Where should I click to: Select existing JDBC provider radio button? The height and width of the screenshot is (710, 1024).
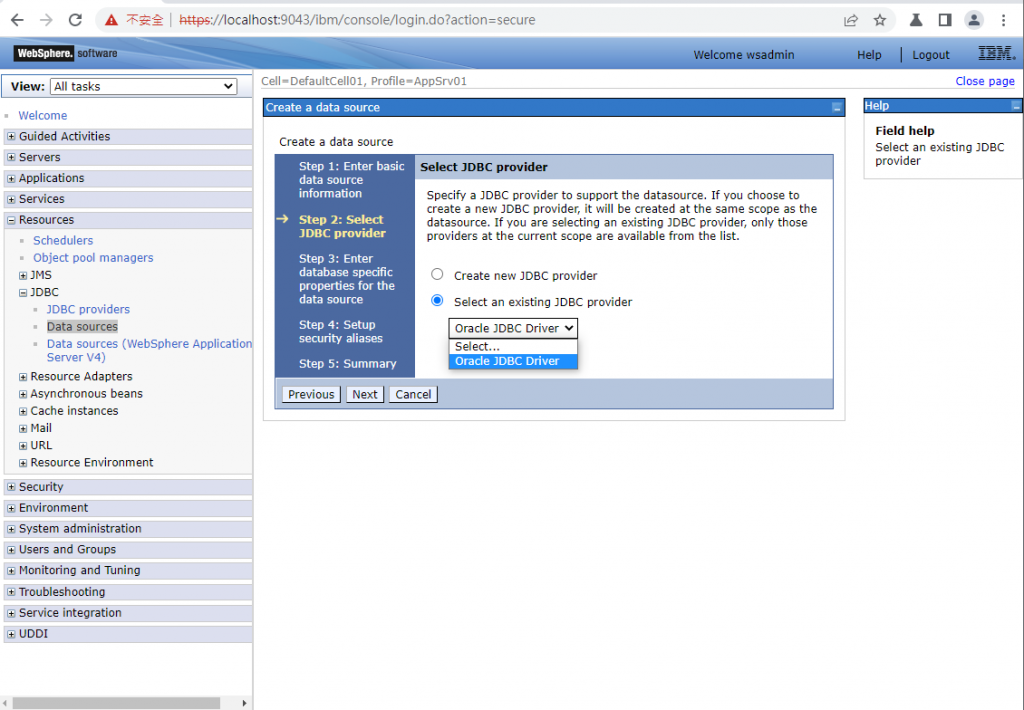(x=437, y=300)
